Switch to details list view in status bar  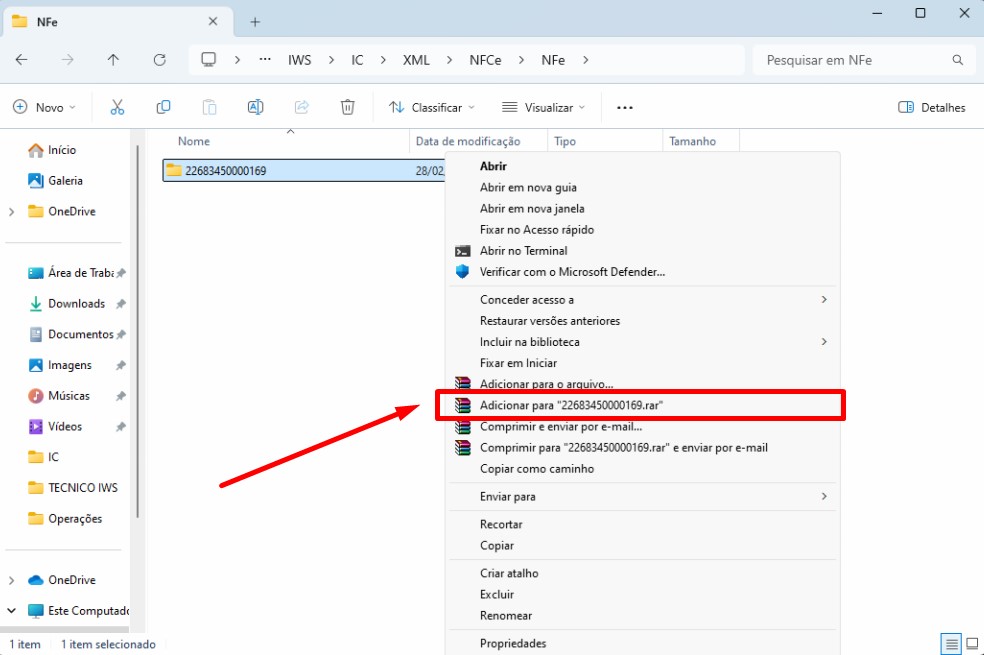(x=952, y=644)
